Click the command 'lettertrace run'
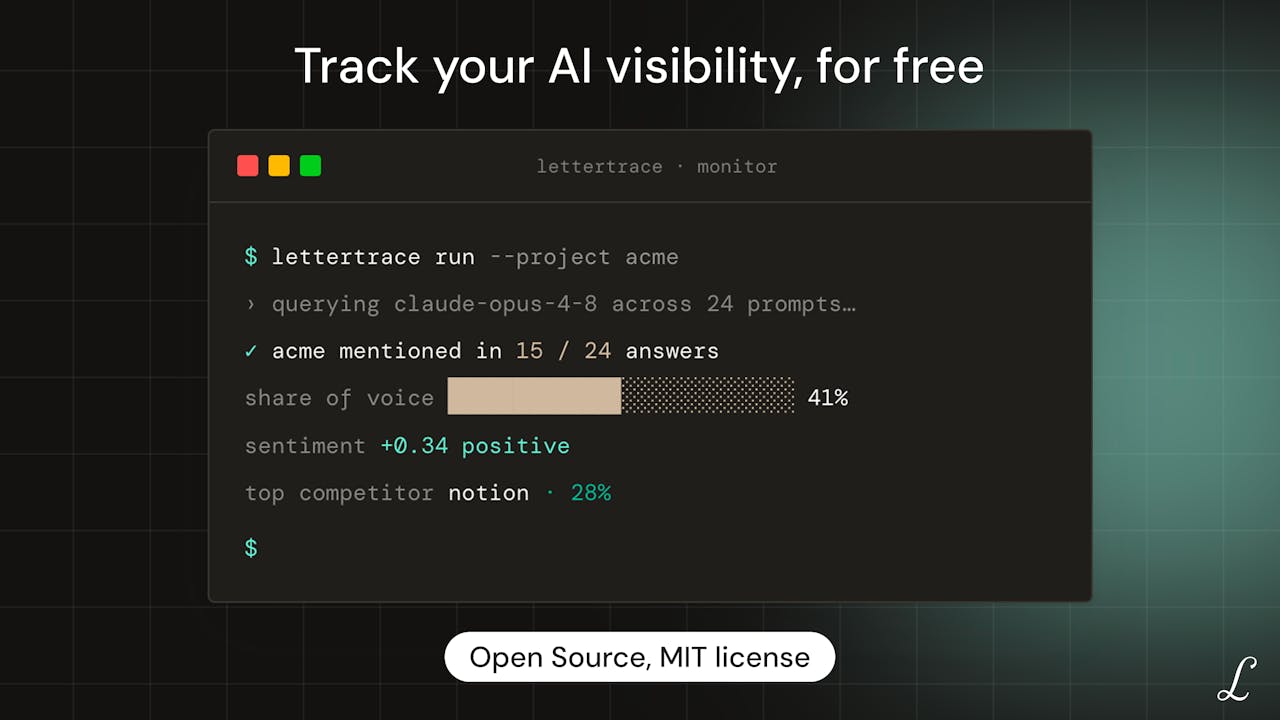This screenshot has height=720, width=1280. (x=373, y=257)
